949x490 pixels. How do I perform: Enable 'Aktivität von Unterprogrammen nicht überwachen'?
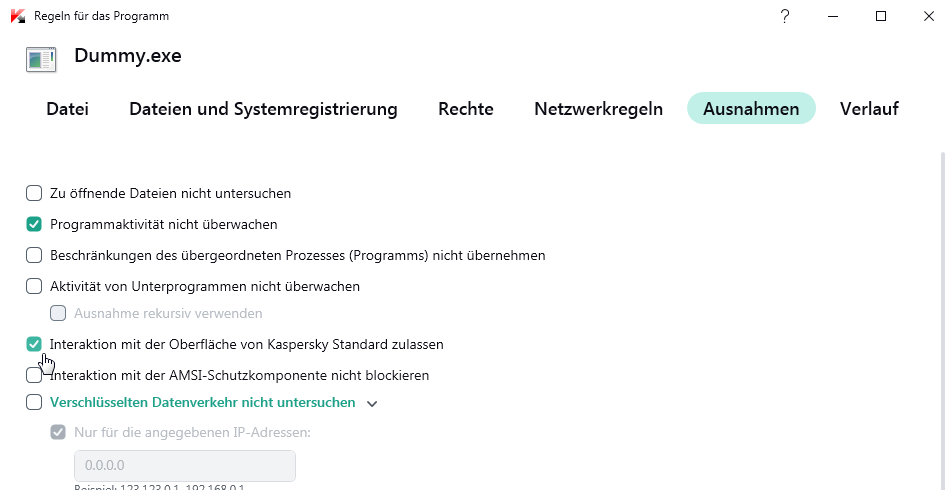[34, 286]
